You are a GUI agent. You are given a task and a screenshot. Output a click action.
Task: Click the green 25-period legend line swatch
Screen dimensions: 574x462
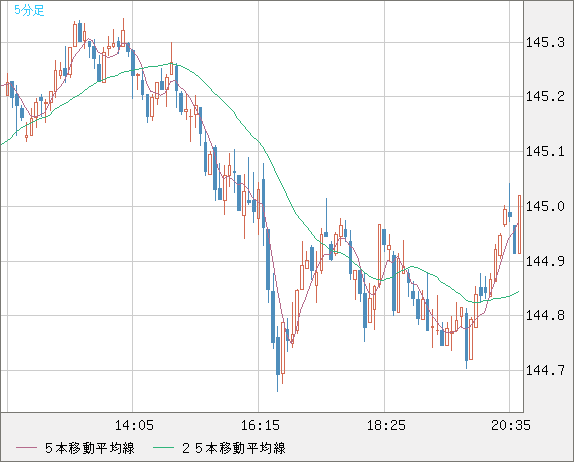click(x=163, y=448)
